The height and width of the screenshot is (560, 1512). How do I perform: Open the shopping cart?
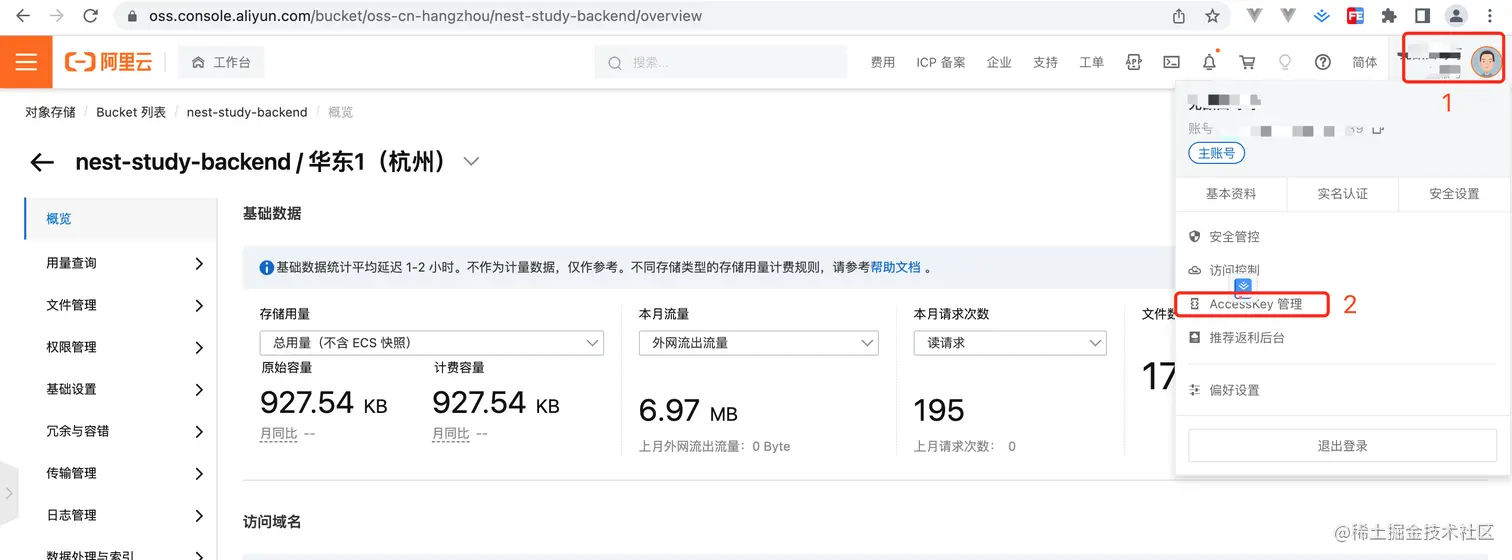coord(1247,62)
